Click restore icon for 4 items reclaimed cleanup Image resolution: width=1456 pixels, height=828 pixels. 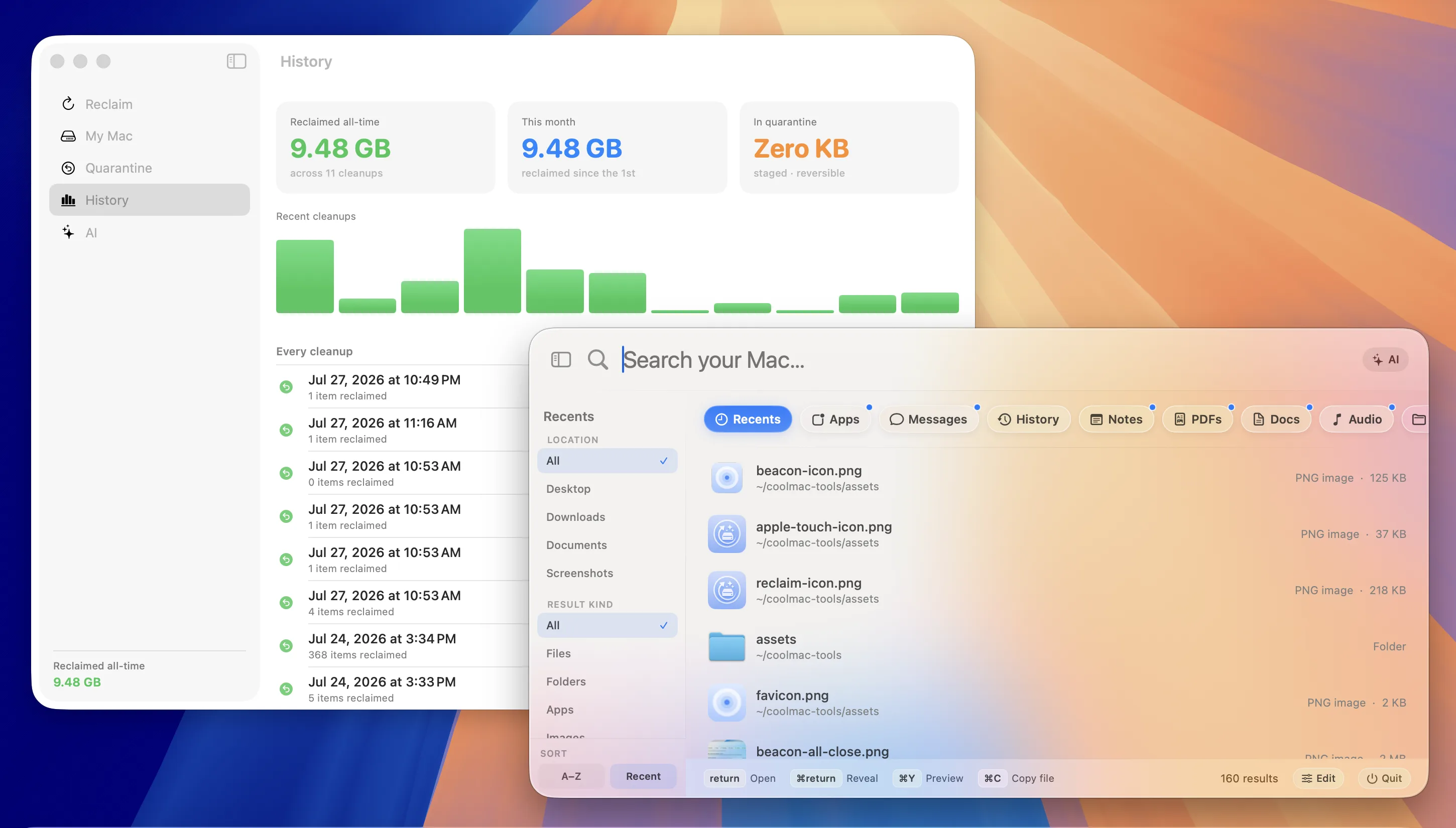[x=286, y=603]
